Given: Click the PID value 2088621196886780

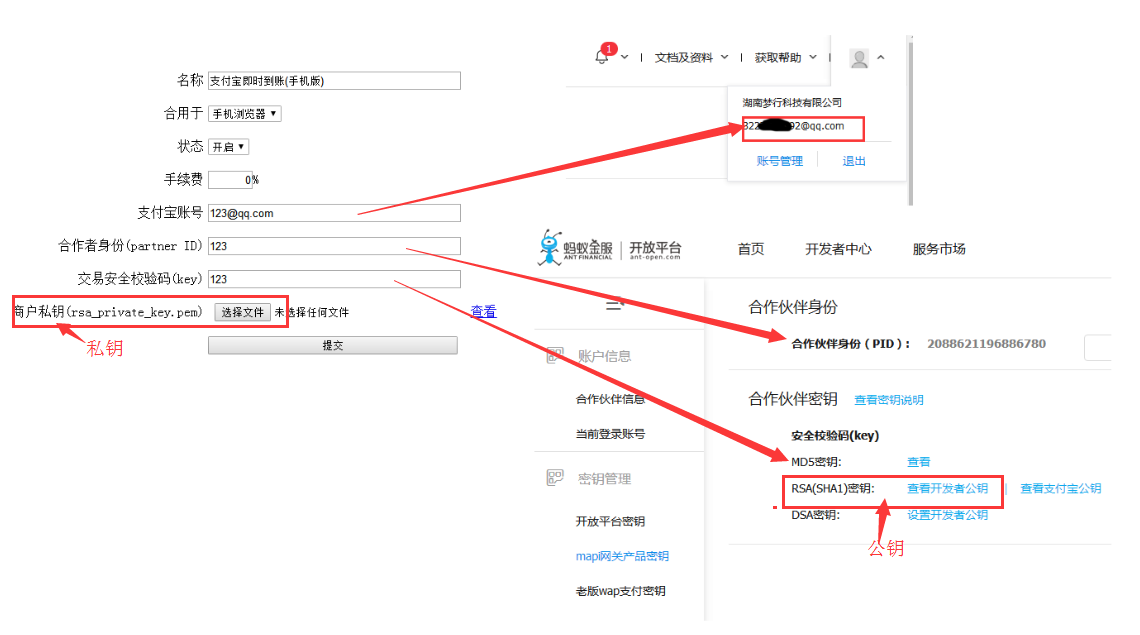Looking at the screenshot, I should pyautogui.click(x=986, y=343).
